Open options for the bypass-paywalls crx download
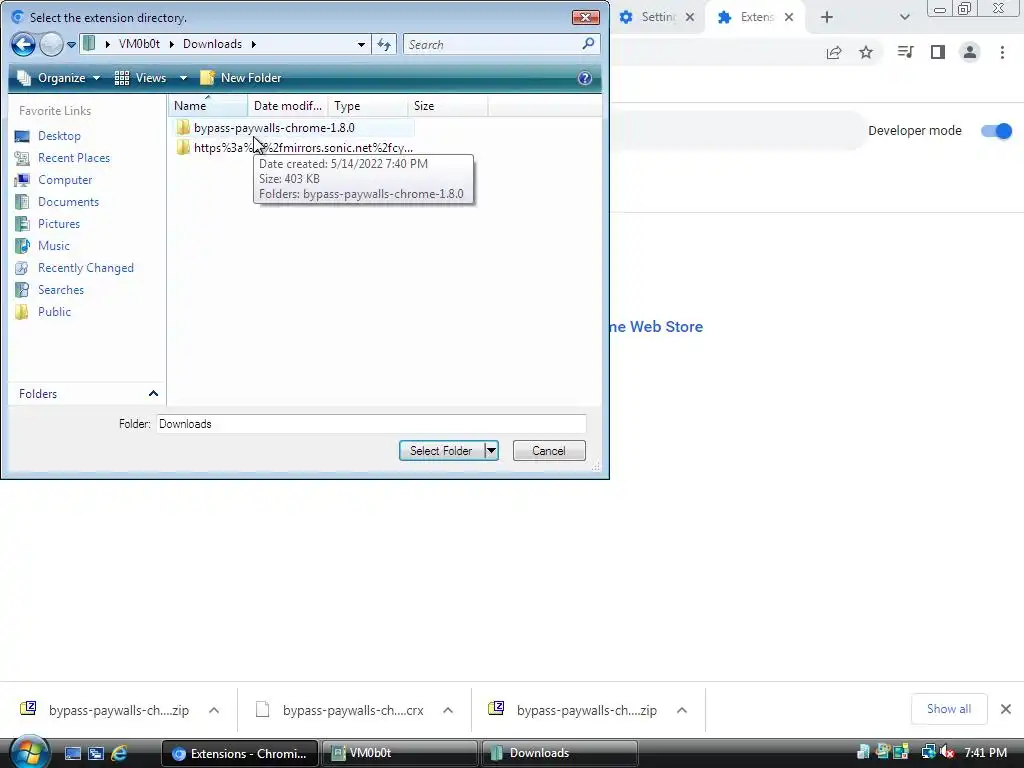The image size is (1024, 768). tap(447, 710)
